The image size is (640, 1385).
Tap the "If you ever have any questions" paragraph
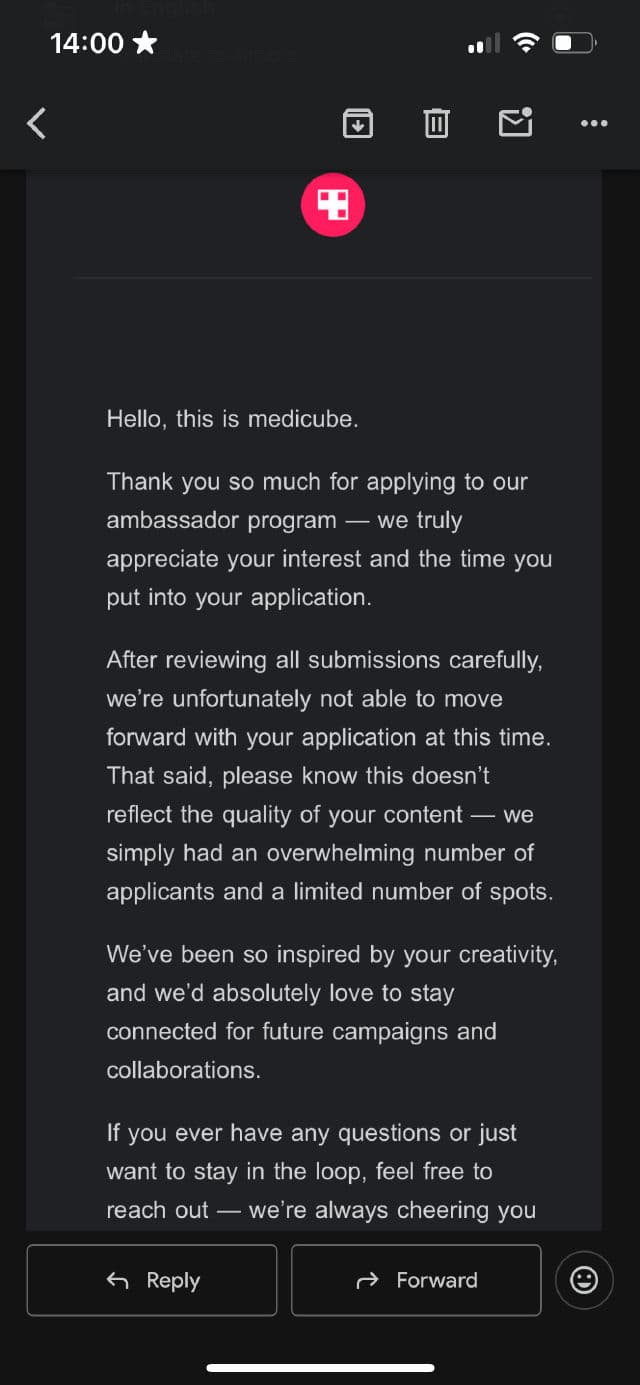[x=321, y=1171]
